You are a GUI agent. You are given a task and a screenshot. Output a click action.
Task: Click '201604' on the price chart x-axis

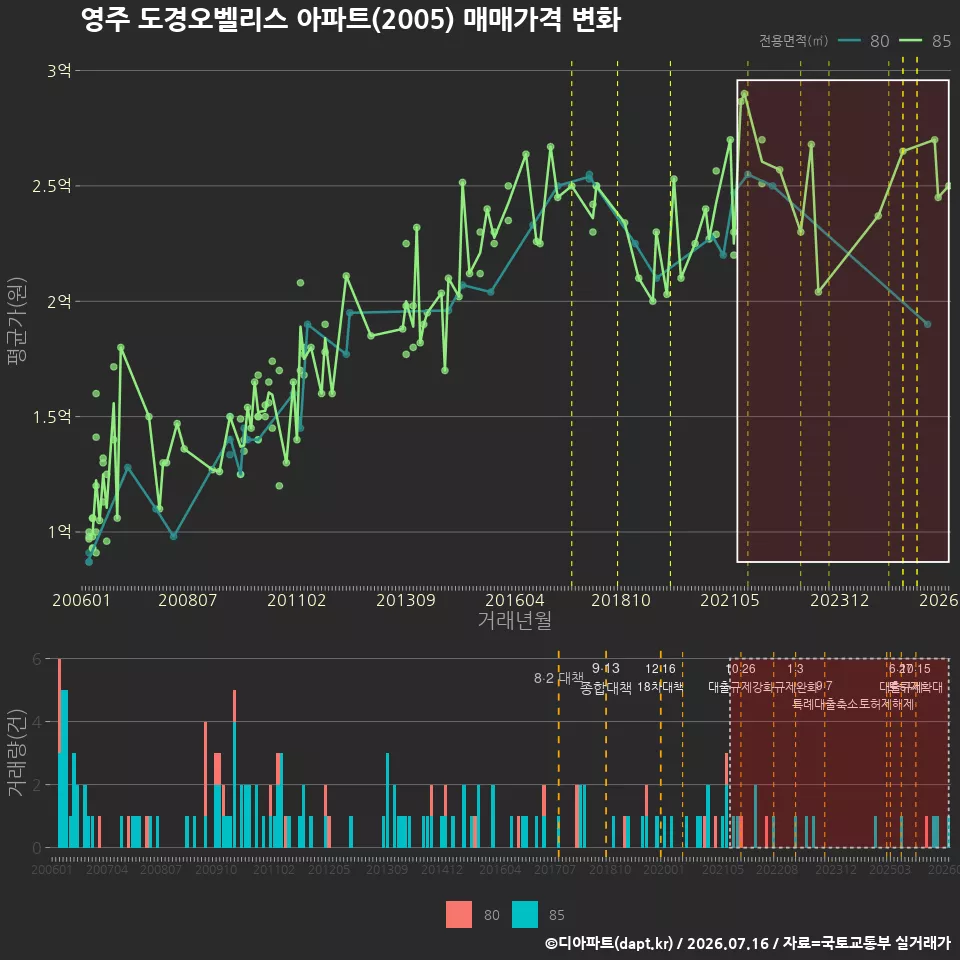(x=515, y=600)
